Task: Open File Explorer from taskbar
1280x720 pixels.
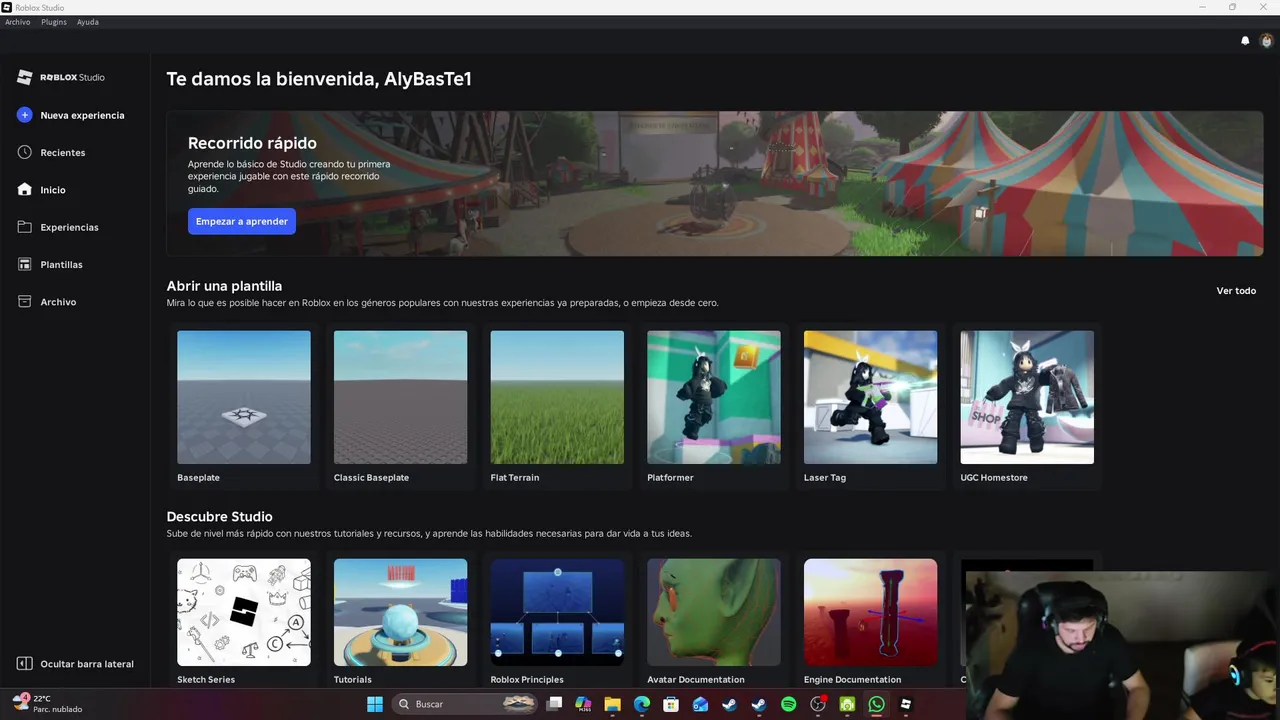Action: [x=612, y=704]
